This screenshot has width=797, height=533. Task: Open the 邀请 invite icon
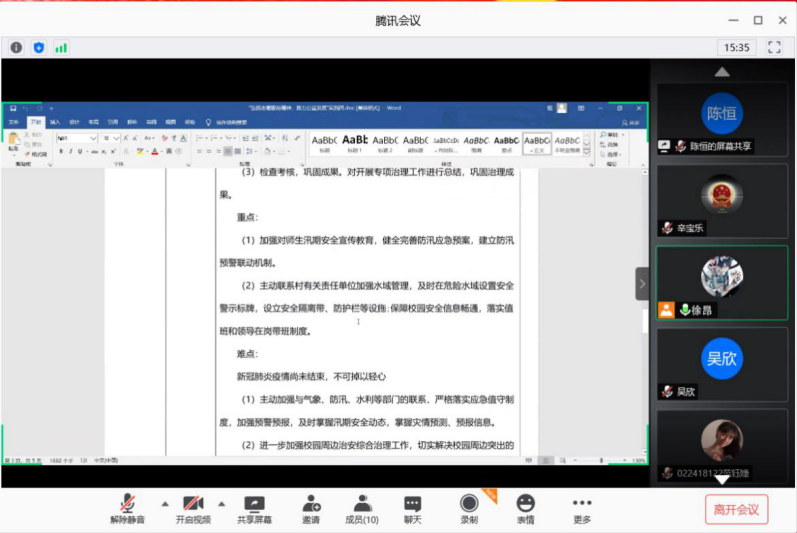click(x=311, y=503)
